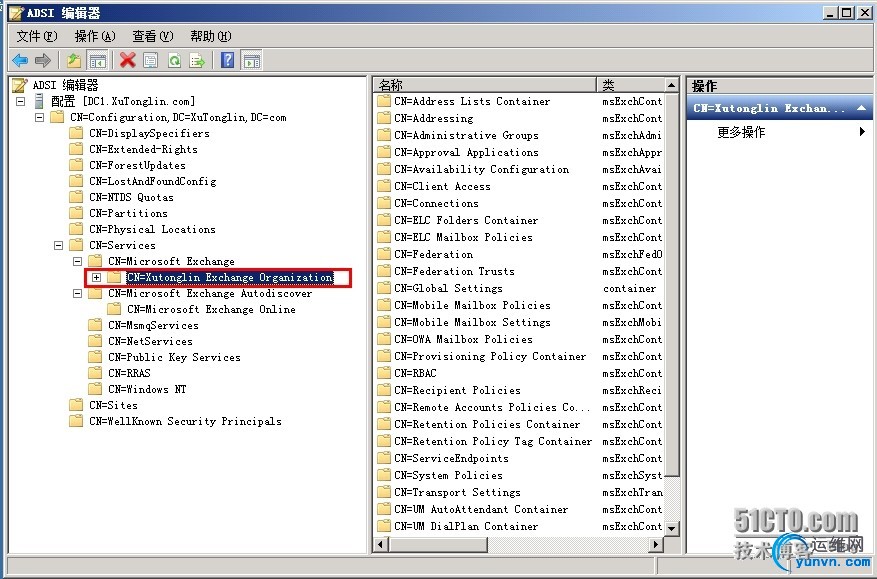Click the vertical scrollbar thumb in list

click(672, 284)
